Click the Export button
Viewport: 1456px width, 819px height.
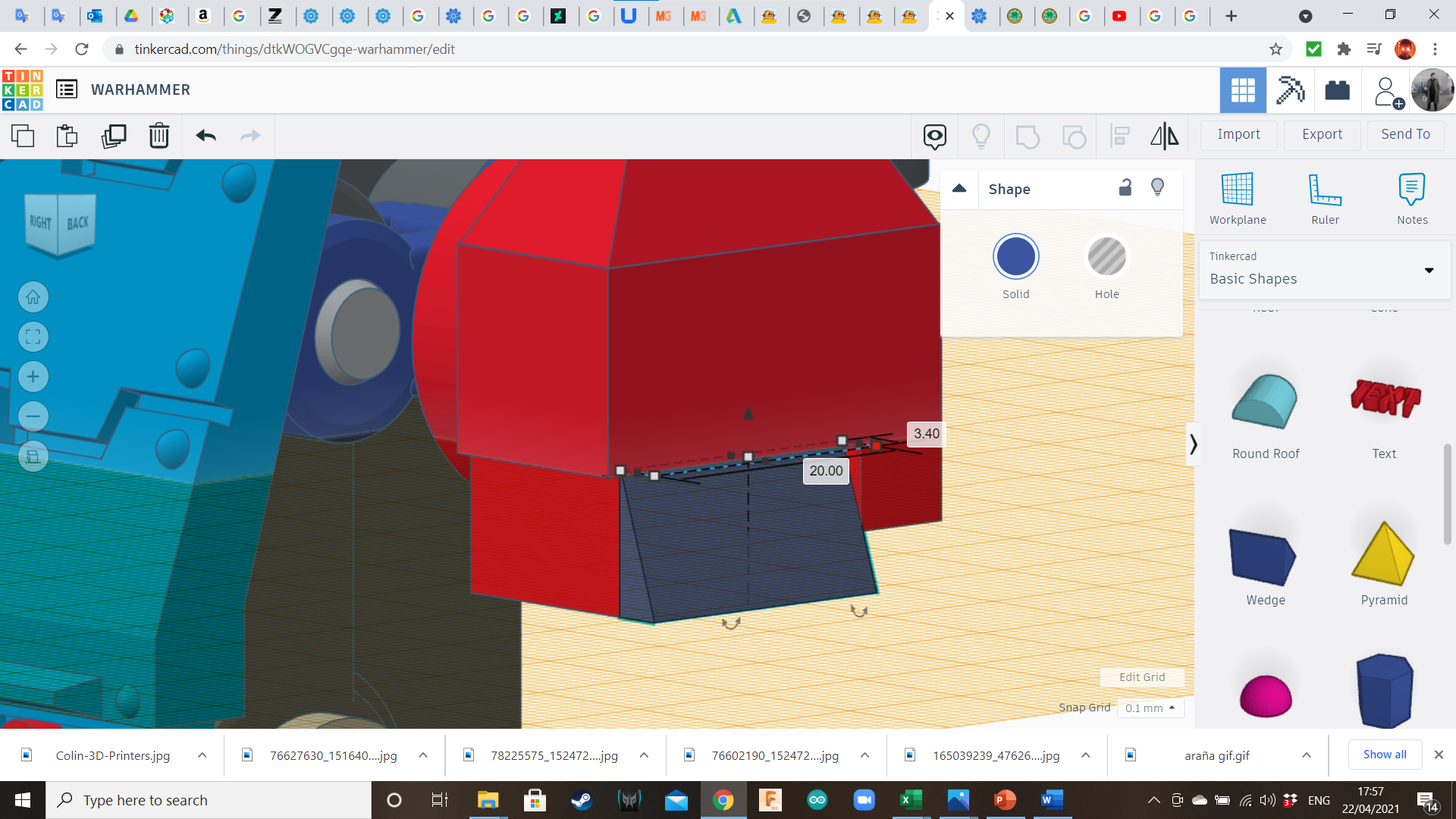[1322, 134]
